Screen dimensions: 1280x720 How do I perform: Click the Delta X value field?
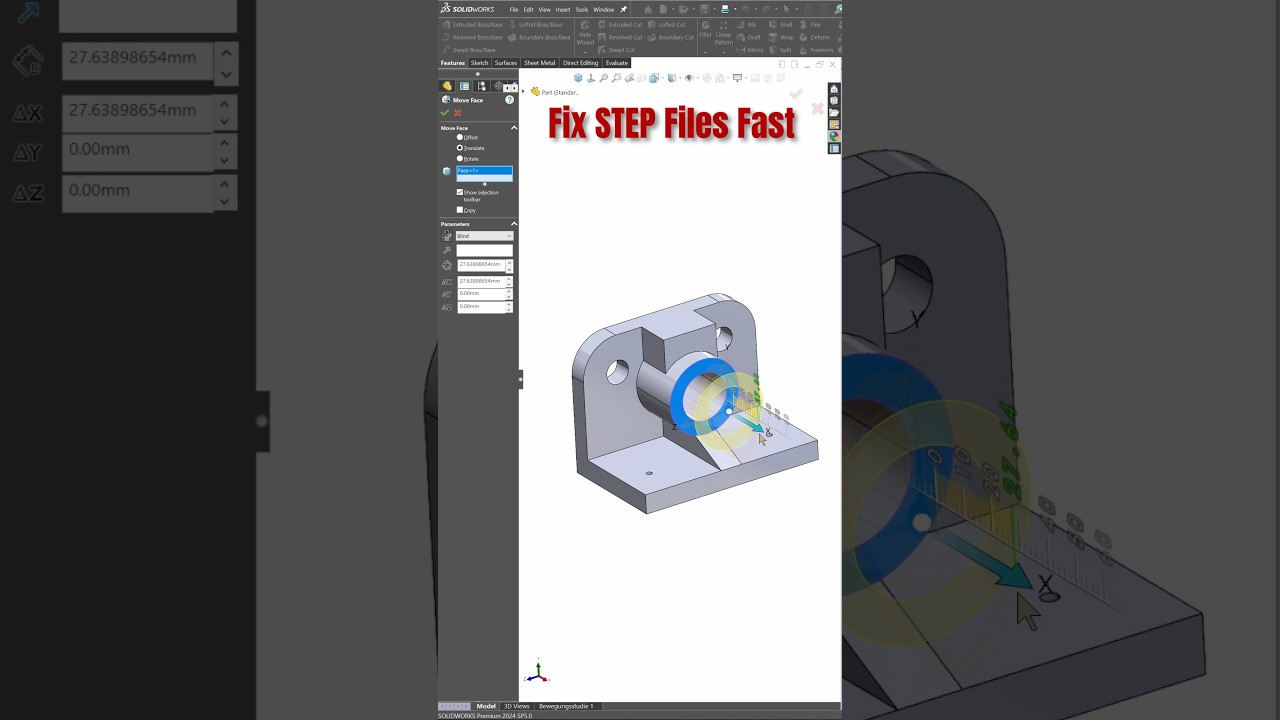[x=481, y=281]
